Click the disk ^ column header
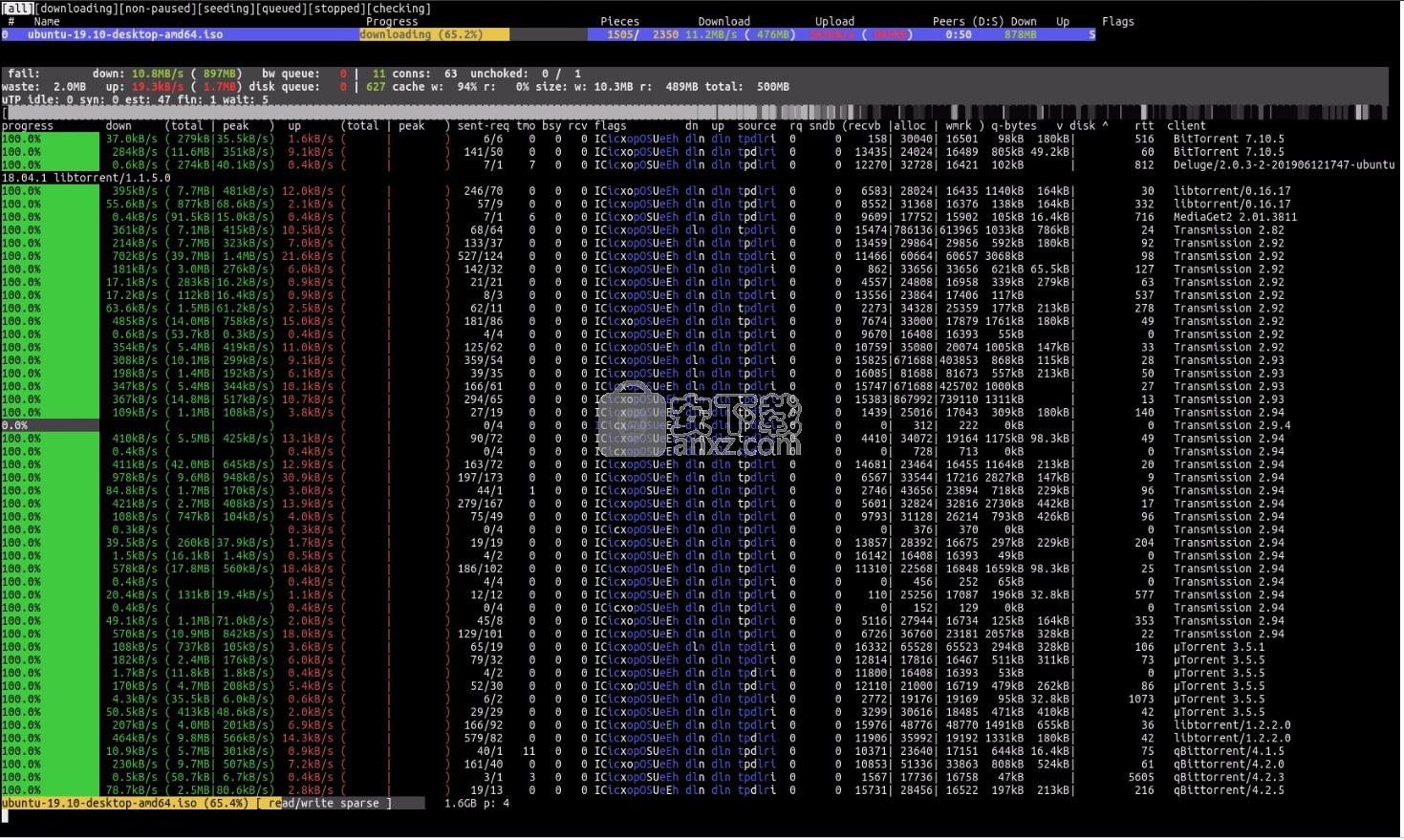 (1089, 125)
